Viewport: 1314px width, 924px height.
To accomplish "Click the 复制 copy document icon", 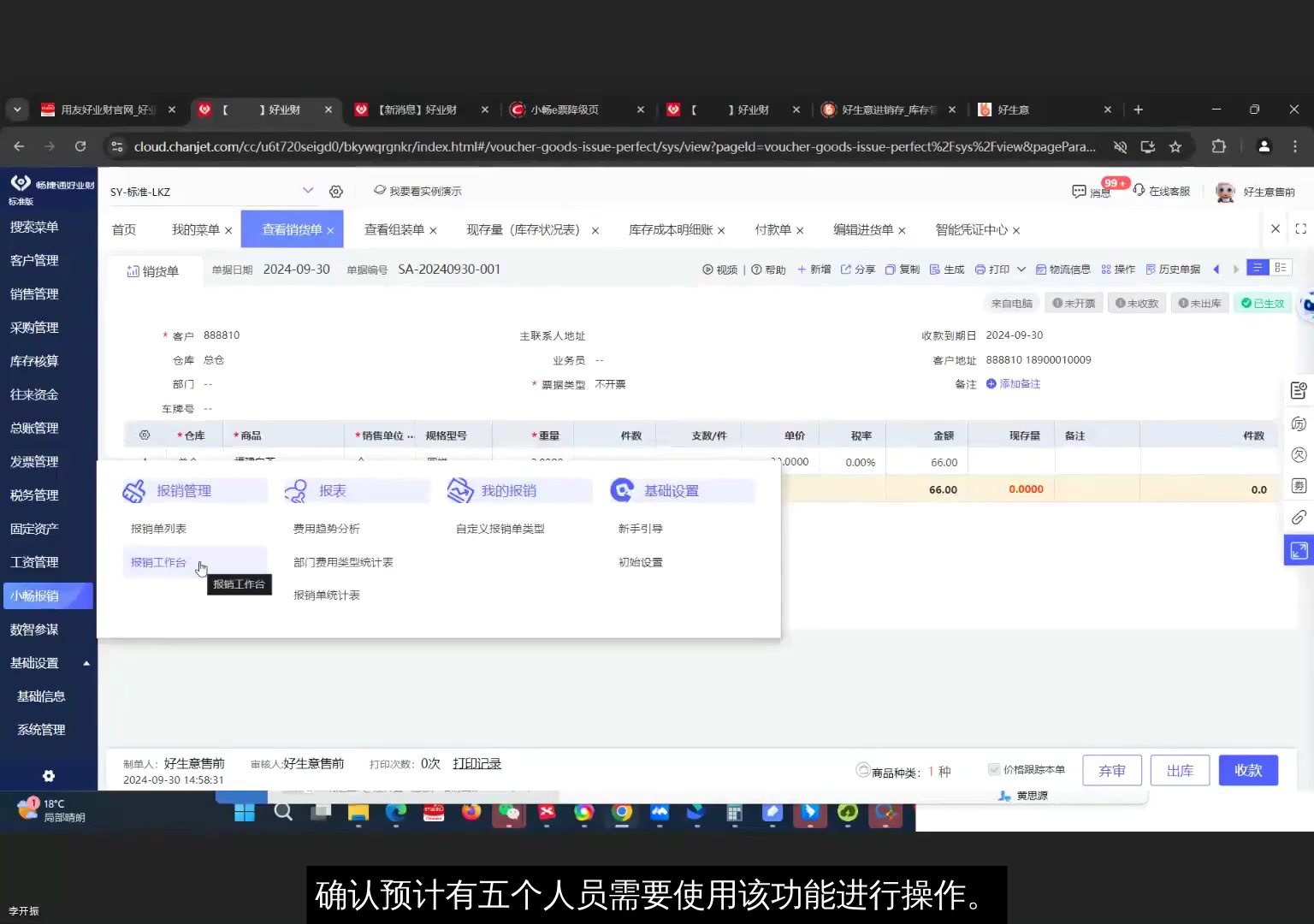I will coord(905,269).
